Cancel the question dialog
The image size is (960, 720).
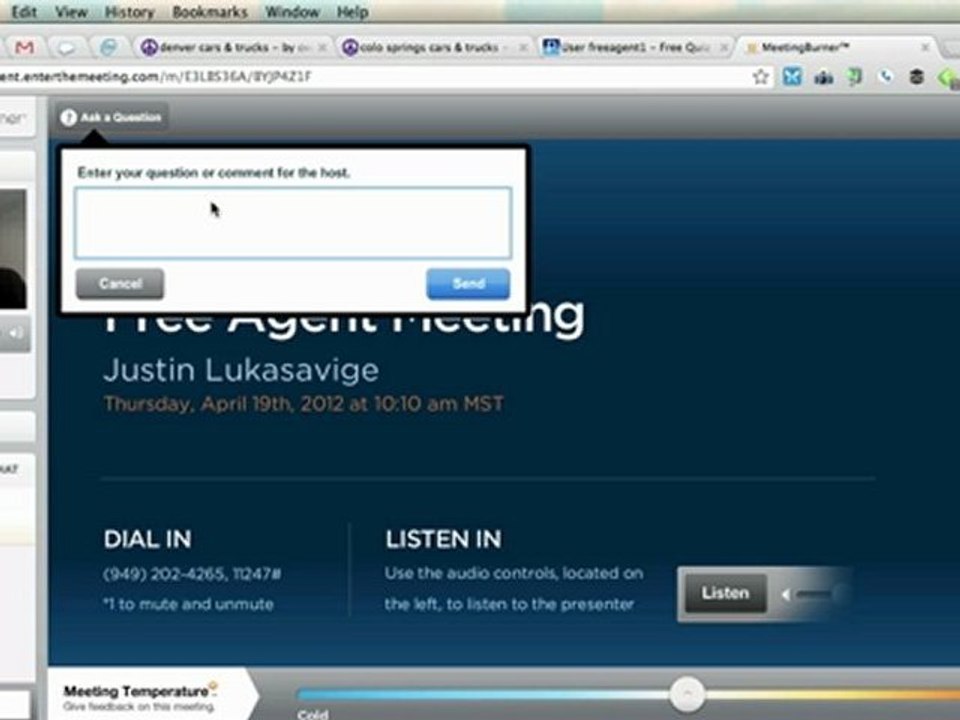coord(120,283)
